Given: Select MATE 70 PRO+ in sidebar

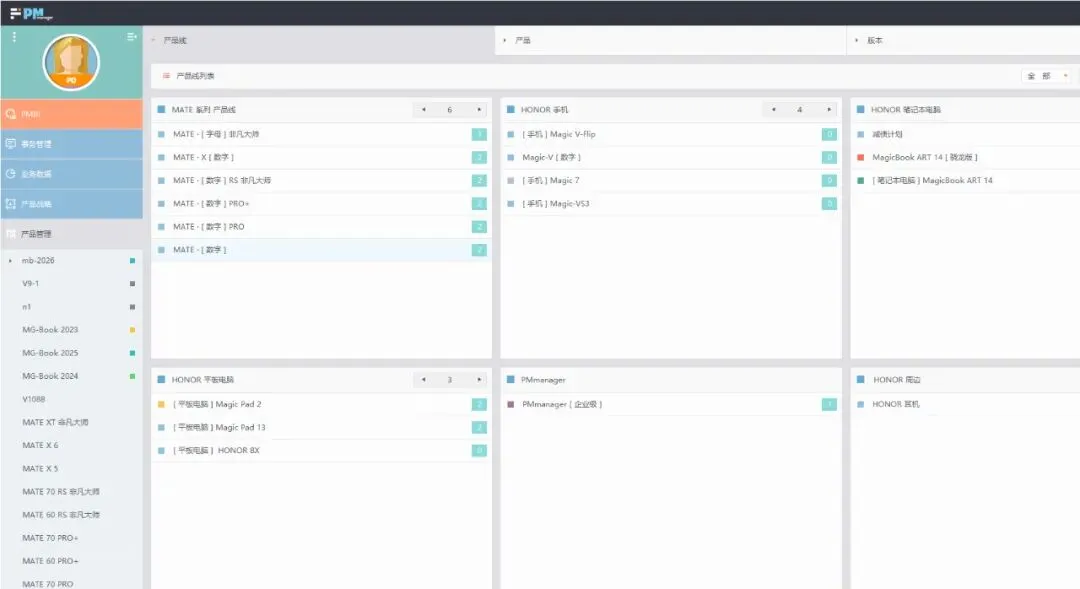Looking at the screenshot, I should [x=50, y=537].
